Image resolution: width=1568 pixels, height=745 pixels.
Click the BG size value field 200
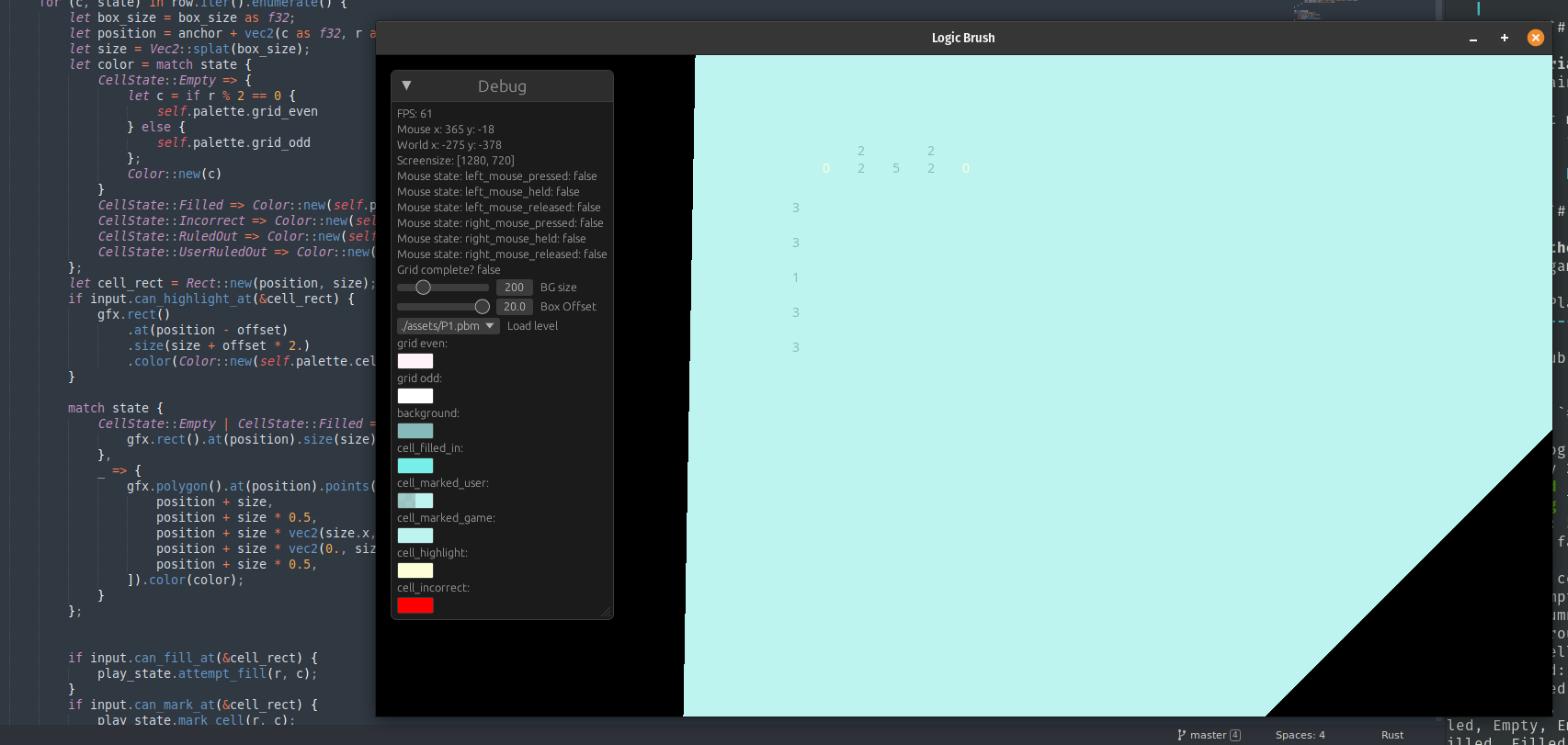coord(514,288)
